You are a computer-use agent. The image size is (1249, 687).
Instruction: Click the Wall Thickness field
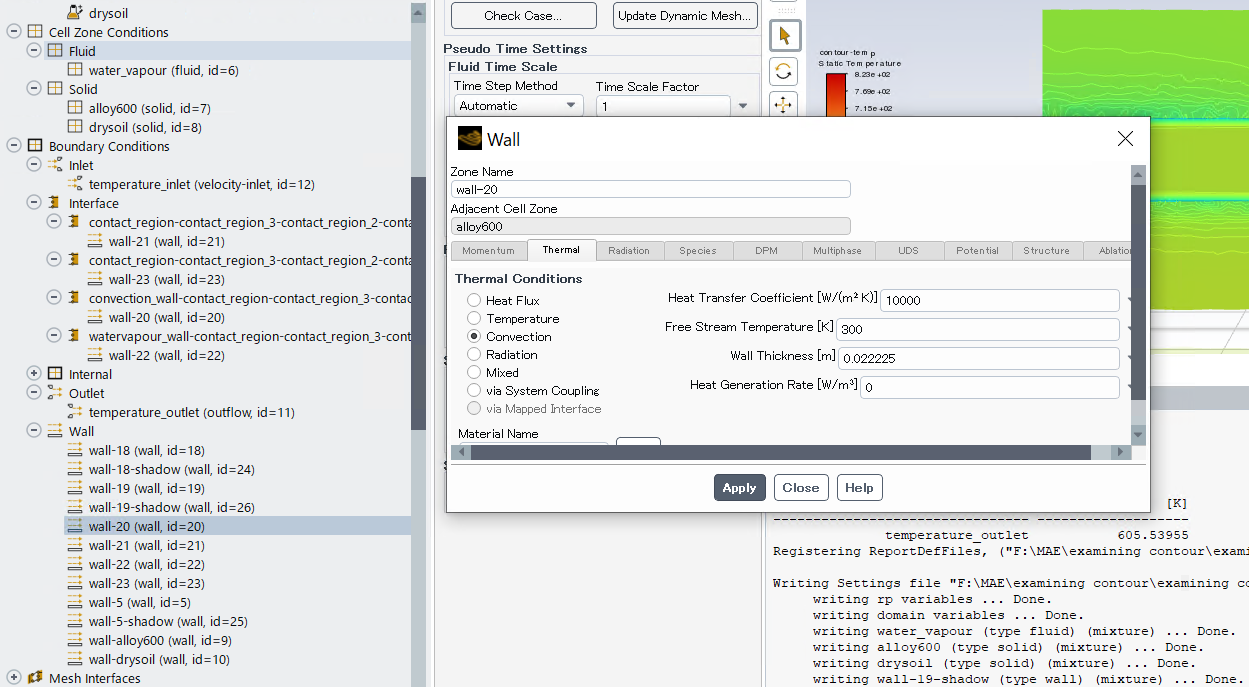(x=978, y=358)
